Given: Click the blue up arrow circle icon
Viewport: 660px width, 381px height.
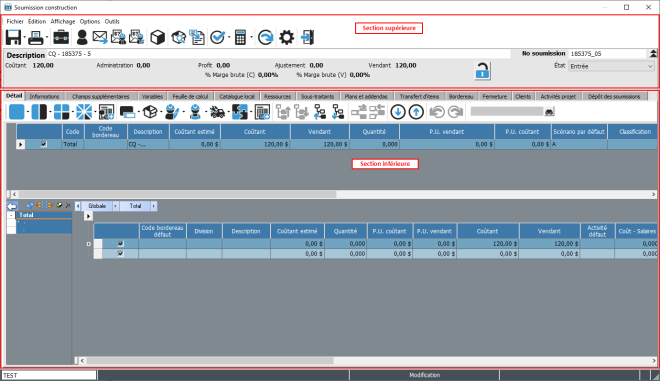Looking at the screenshot, I should coord(416,112).
